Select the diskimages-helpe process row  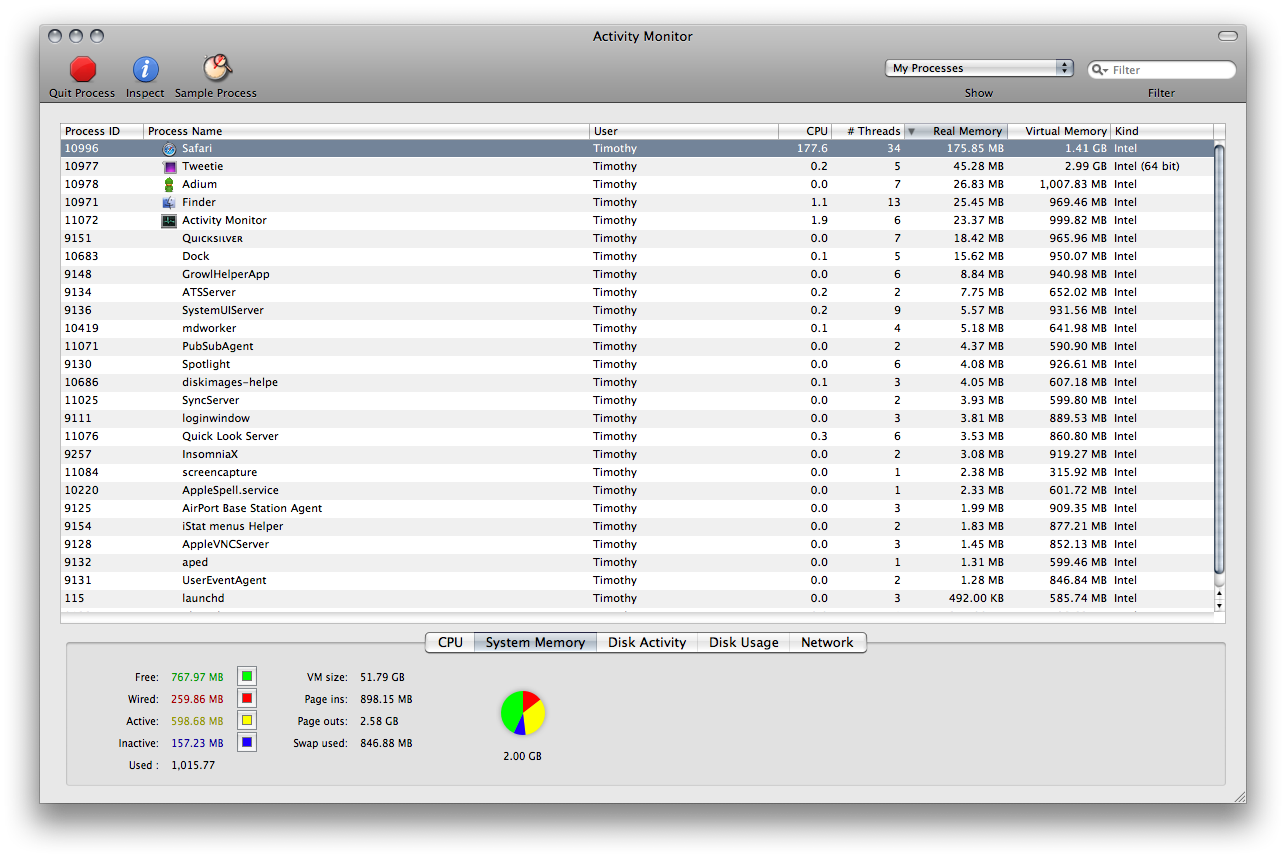[x=636, y=382]
